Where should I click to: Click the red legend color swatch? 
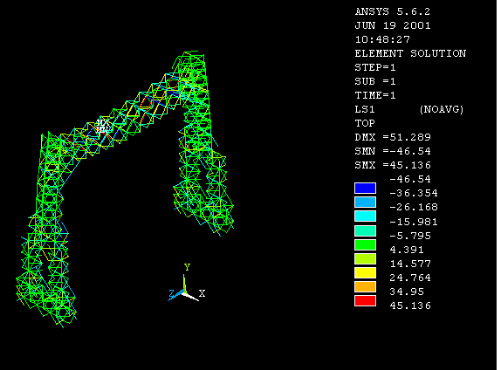365,301
